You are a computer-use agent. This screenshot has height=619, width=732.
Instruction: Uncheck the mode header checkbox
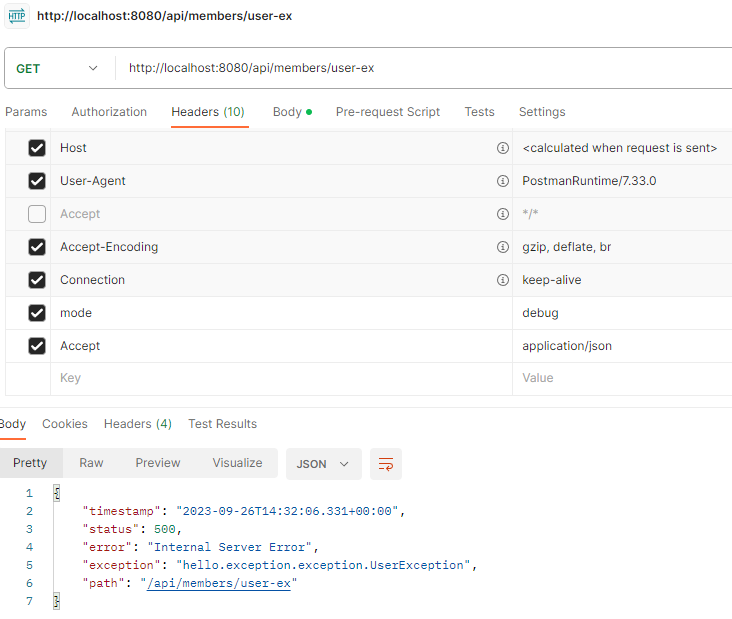(x=37, y=313)
